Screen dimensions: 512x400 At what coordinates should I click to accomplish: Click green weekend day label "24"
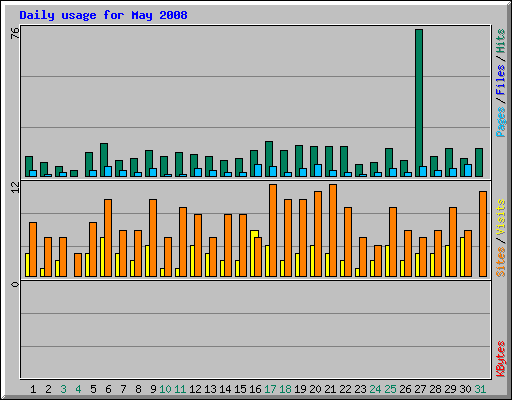coord(375,389)
